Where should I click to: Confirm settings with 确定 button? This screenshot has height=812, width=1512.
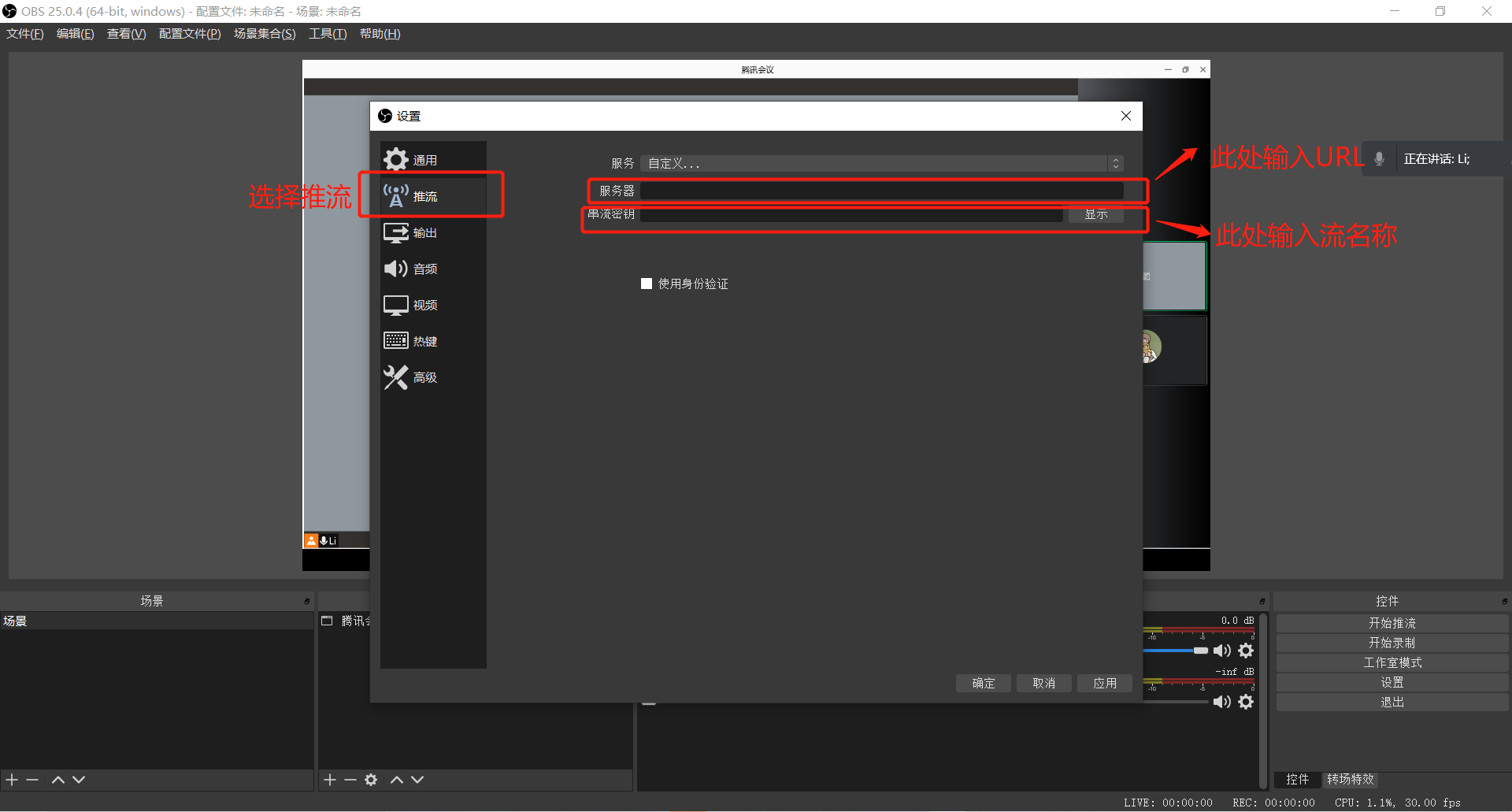pos(984,683)
